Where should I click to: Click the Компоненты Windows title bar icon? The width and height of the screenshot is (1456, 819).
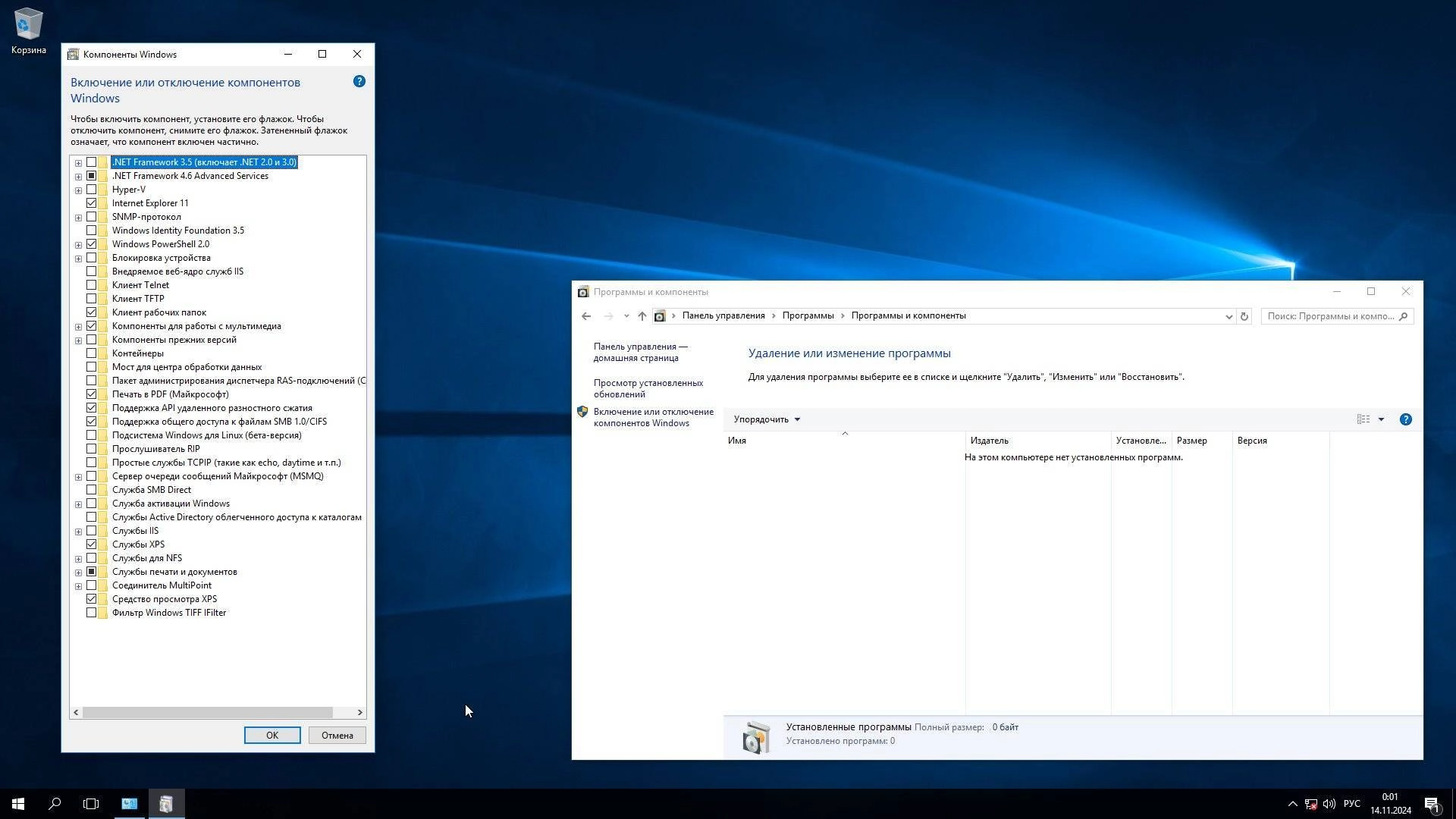[73, 55]
